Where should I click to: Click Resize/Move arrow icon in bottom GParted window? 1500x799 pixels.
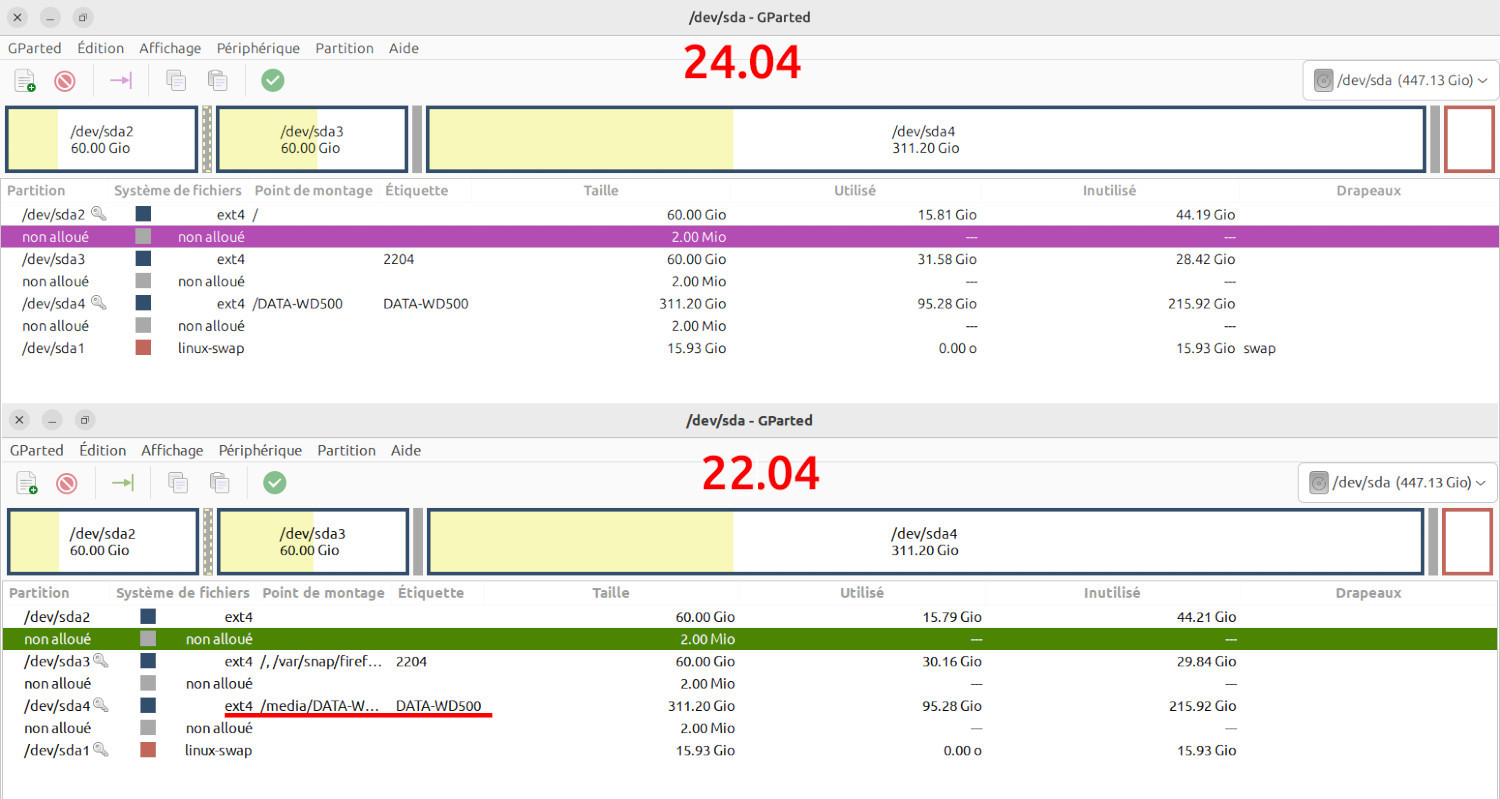tap(123, 483)
